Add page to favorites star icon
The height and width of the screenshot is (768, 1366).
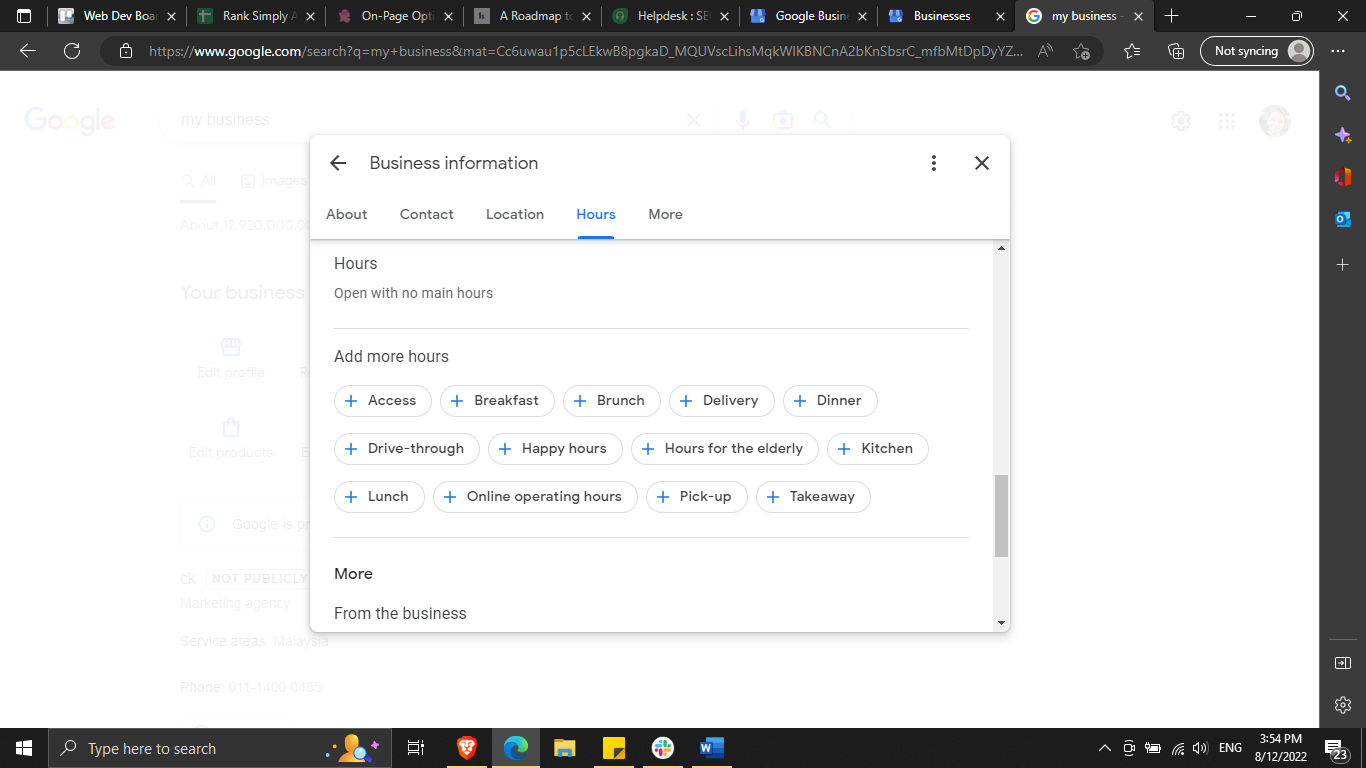coord(1081,51)
